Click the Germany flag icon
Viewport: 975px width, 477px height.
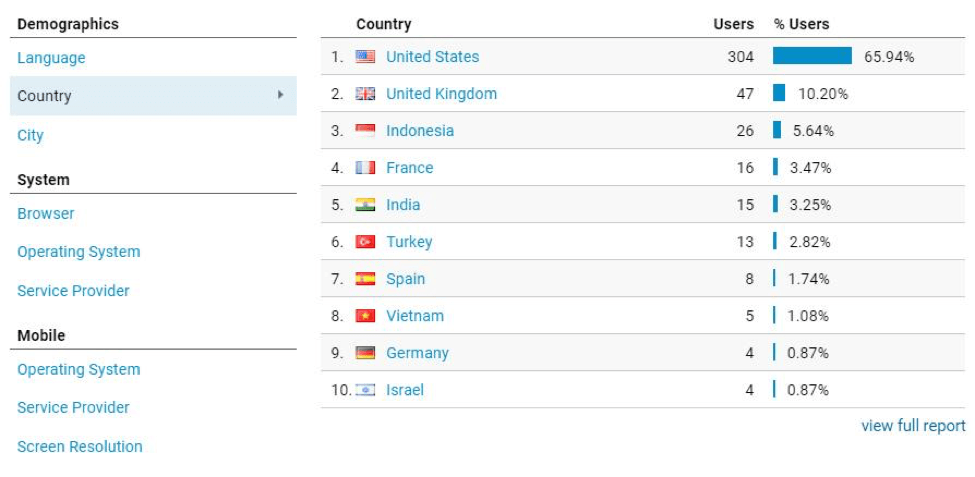tap(365, 353)
